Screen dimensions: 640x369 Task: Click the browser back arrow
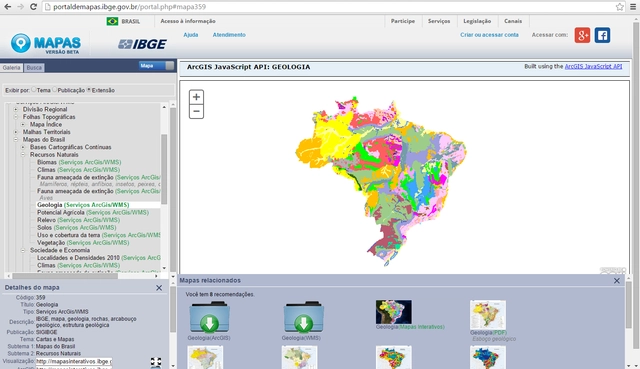7,7
